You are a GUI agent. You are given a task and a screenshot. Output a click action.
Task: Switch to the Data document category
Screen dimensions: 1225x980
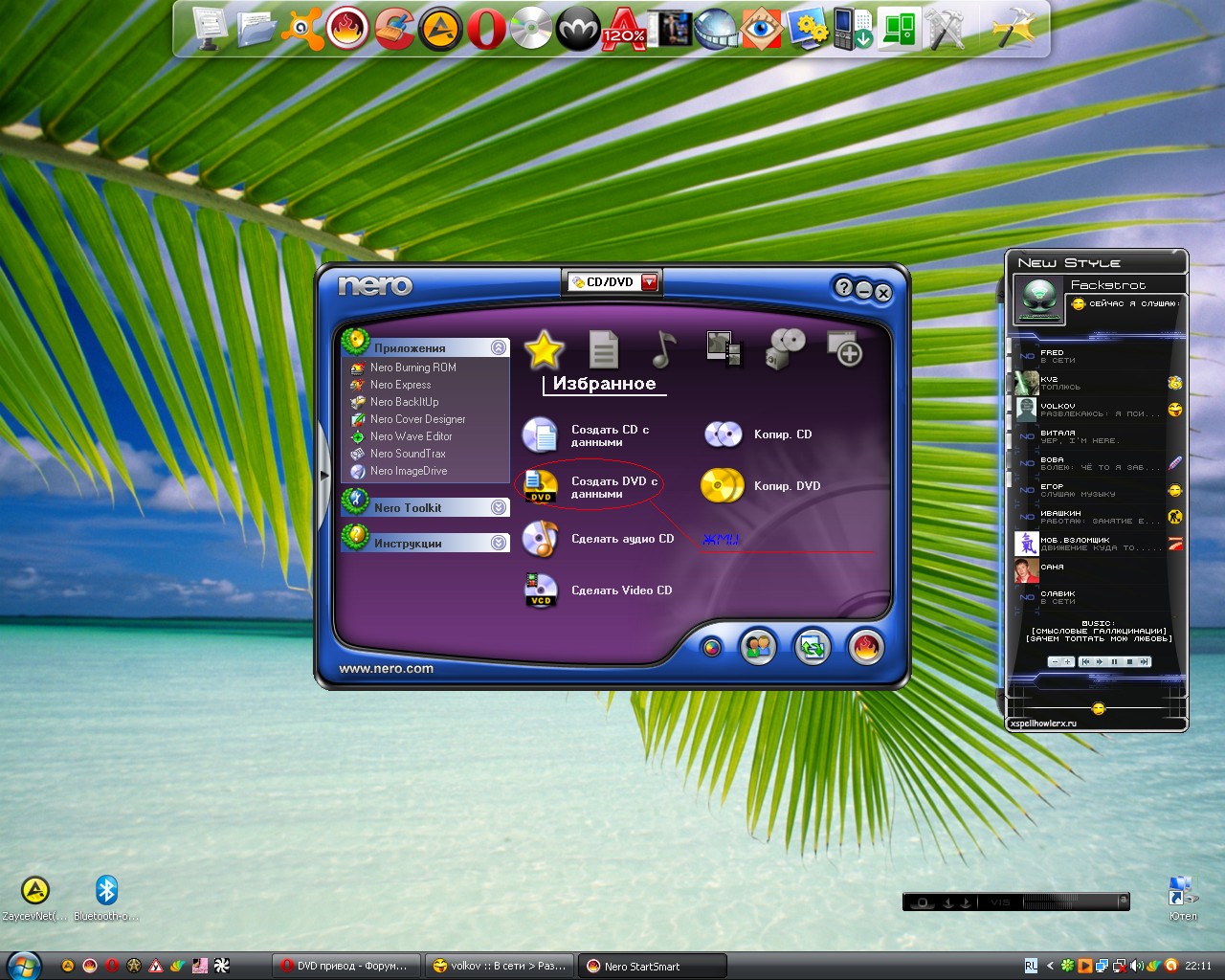[x=603, y=350]
